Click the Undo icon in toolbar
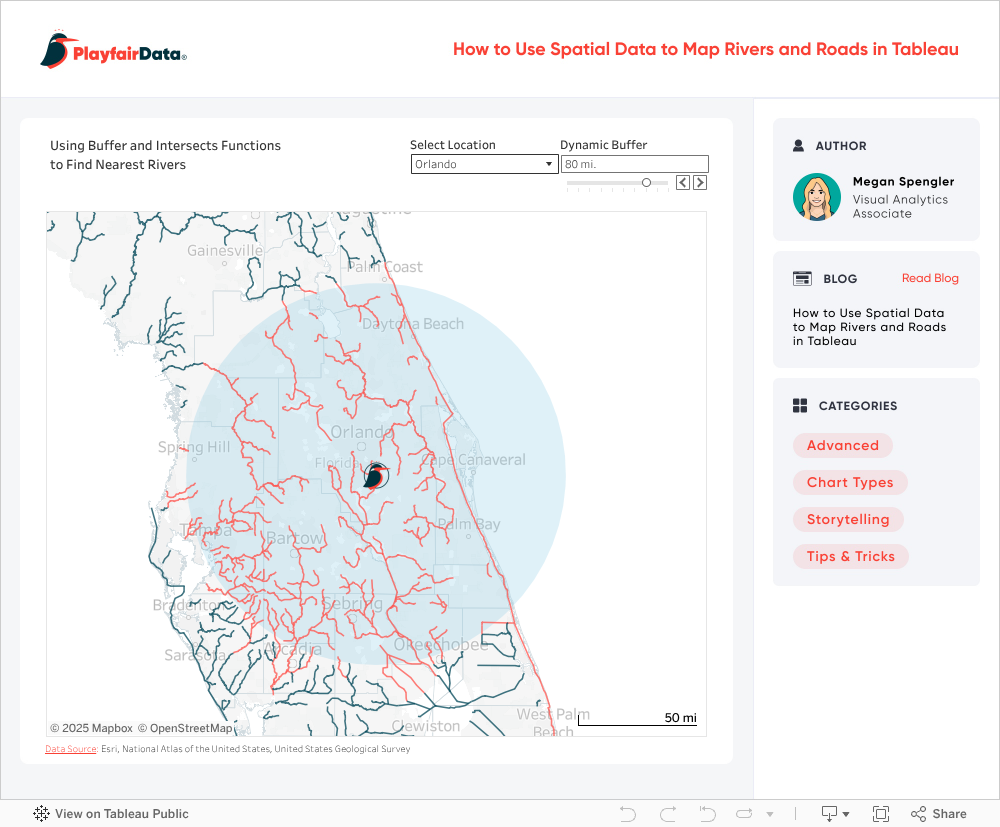 point(628,814)
